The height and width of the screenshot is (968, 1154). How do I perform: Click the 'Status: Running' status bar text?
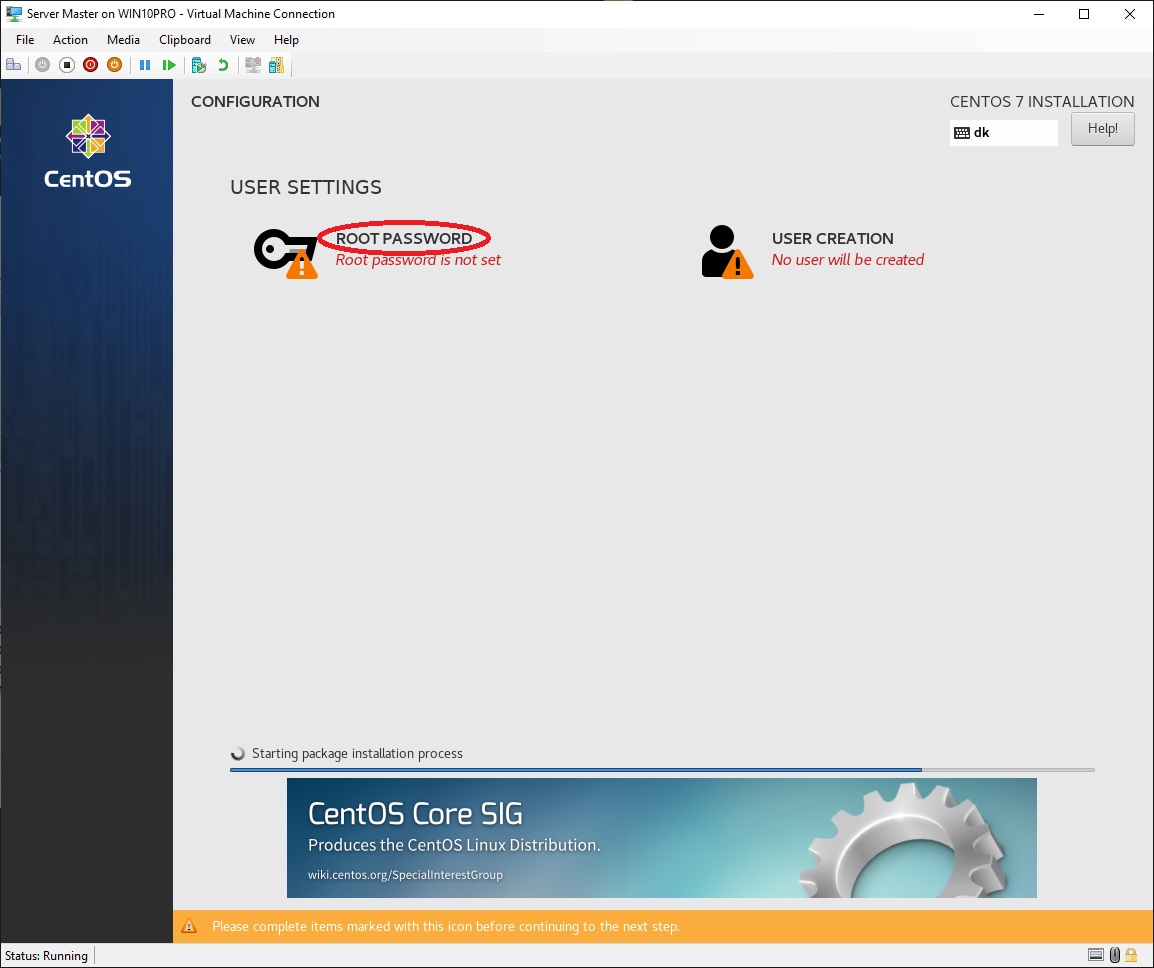46,956
